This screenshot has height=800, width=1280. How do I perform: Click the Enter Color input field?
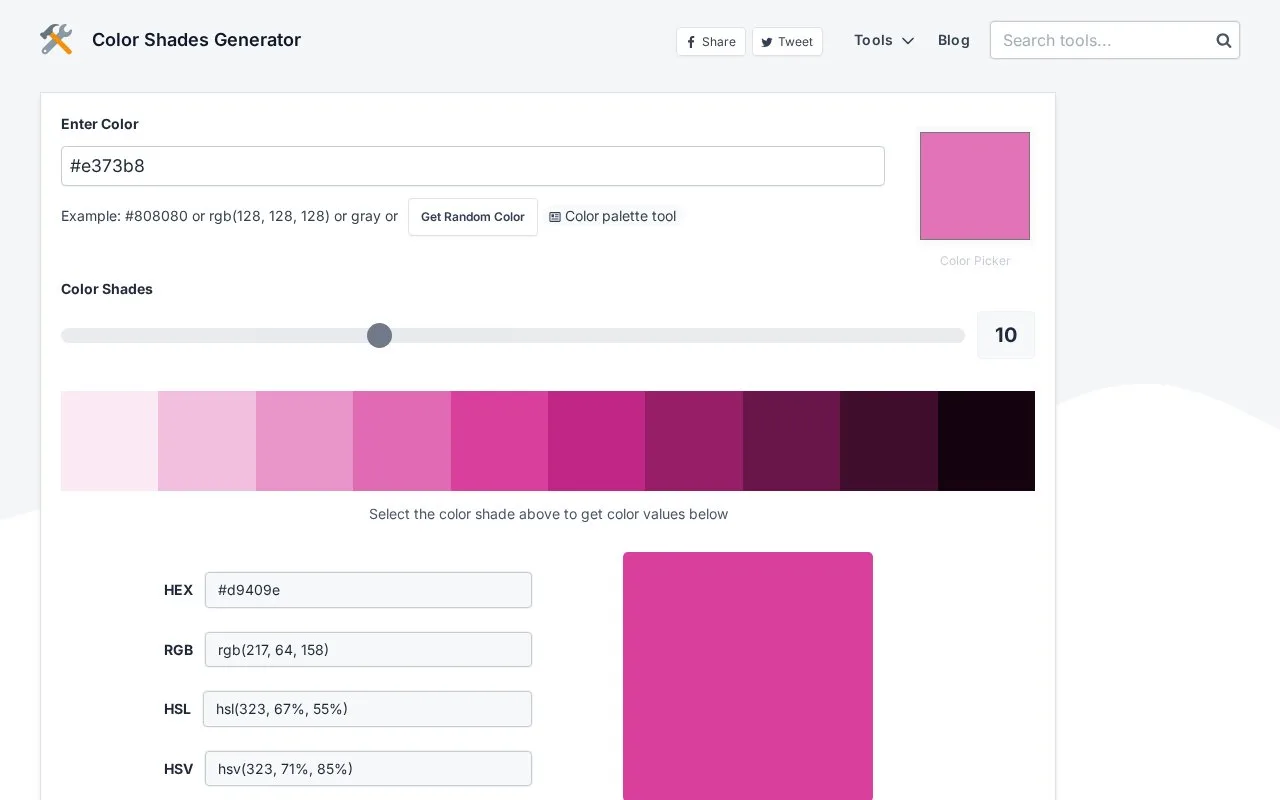(x=473, y=166)
